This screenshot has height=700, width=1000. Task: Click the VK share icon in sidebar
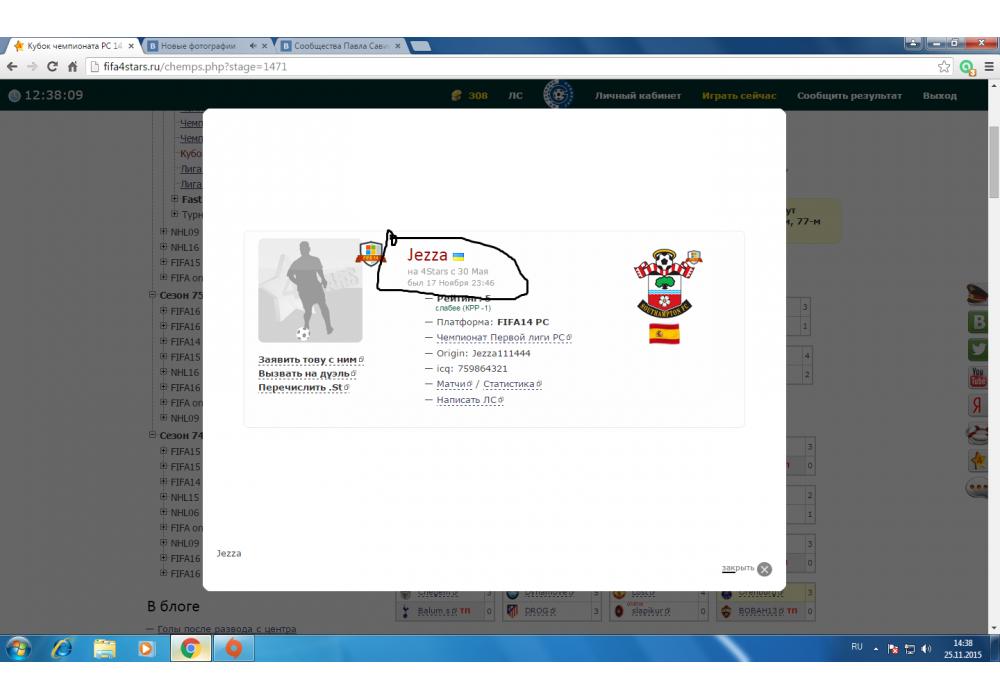coord(978,321)
